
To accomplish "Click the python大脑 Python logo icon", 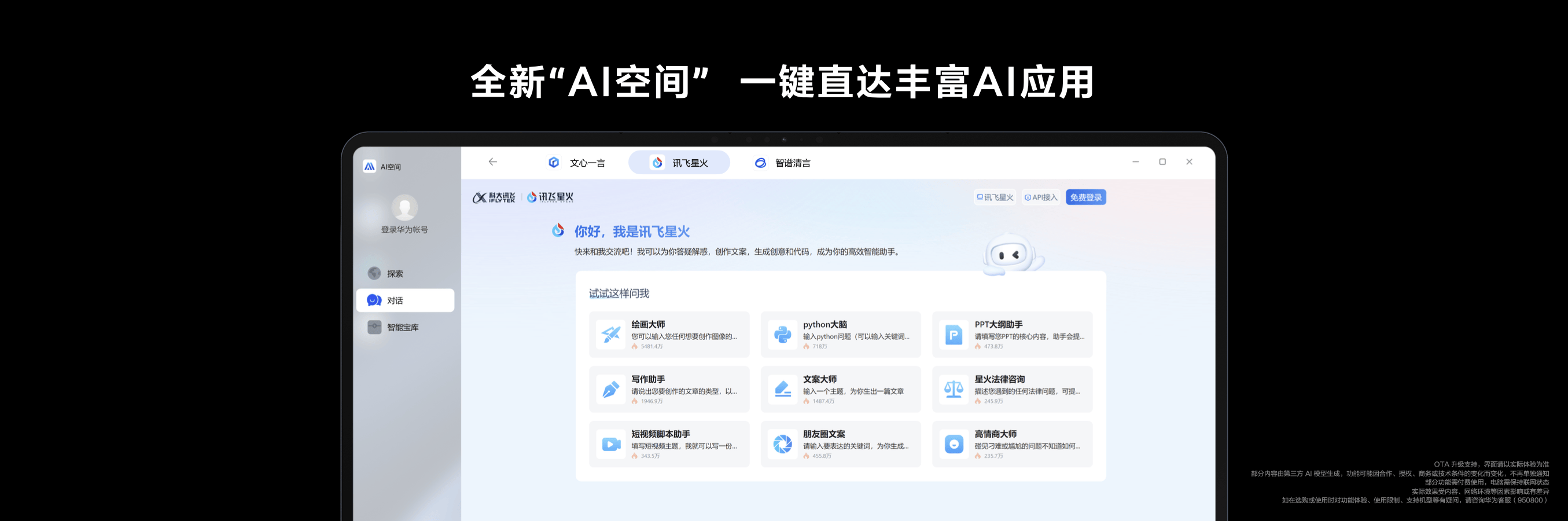I will (782, 335).
